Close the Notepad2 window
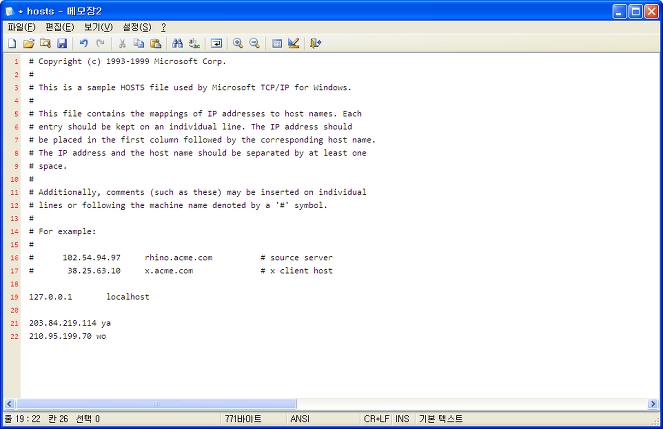This screenshot has width=663, height=429. [651, 11]
